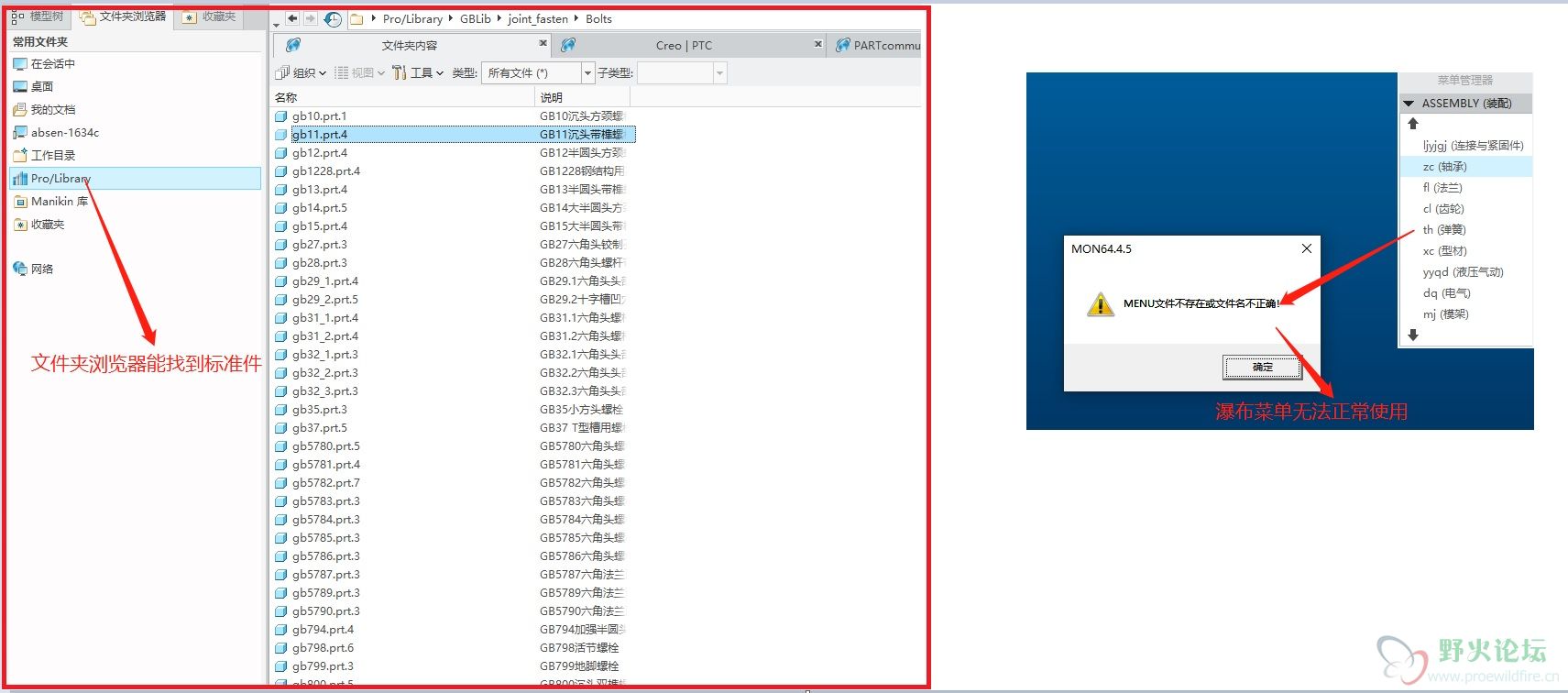Click part icon of gb28.prt.3
The height and width of the screenshot is (693, 1568).
pyautogui.click(x=281, y=263)
